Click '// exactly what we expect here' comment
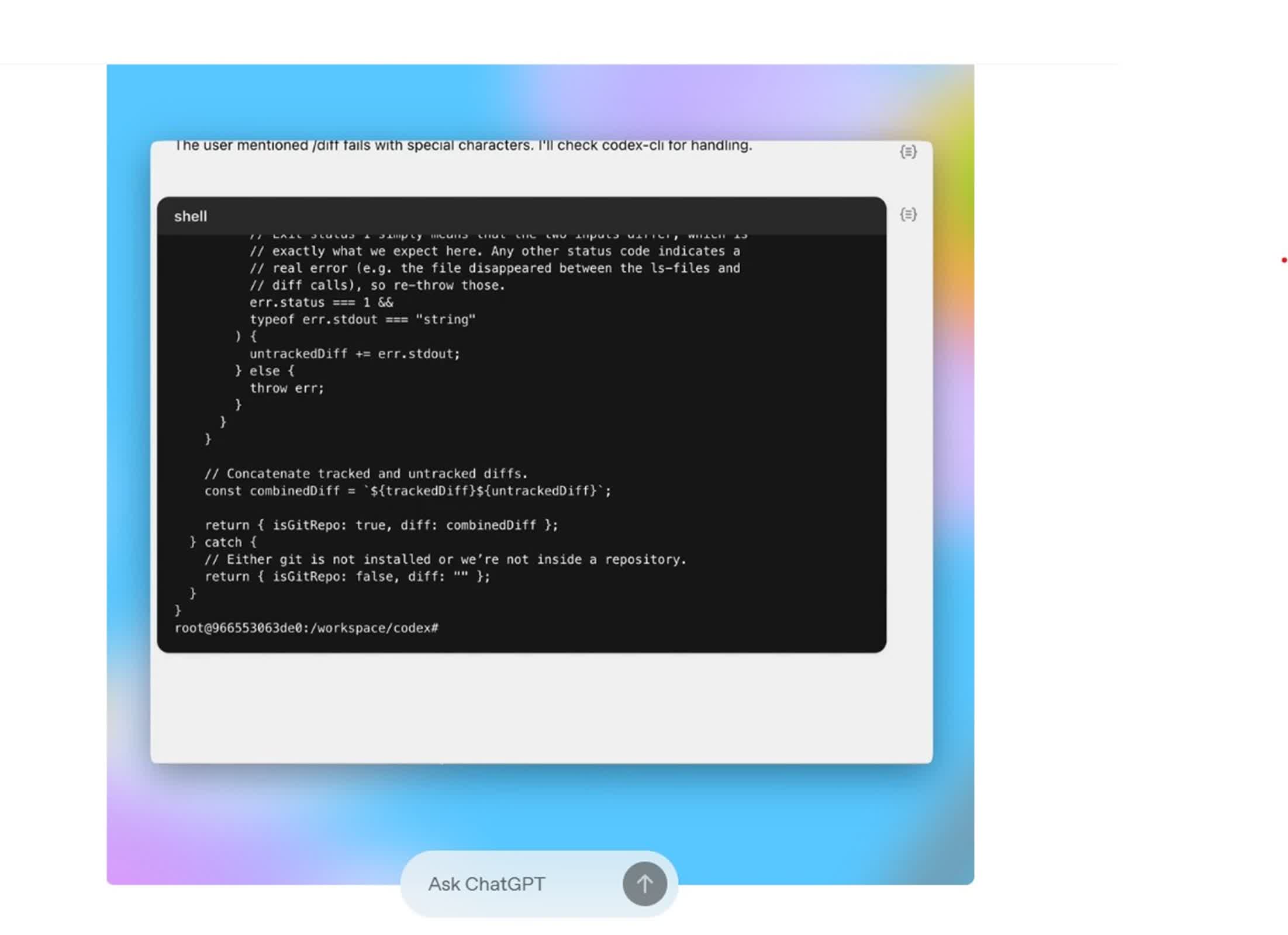Image resolution: width=1288 pixels, height=935 pixels. click(495, 251)
